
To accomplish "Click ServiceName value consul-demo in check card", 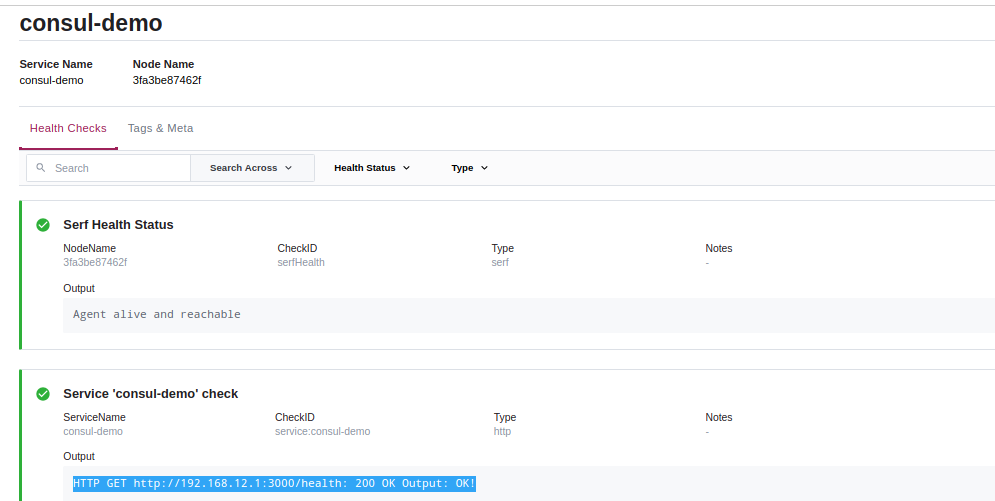I will pos(93,431).
